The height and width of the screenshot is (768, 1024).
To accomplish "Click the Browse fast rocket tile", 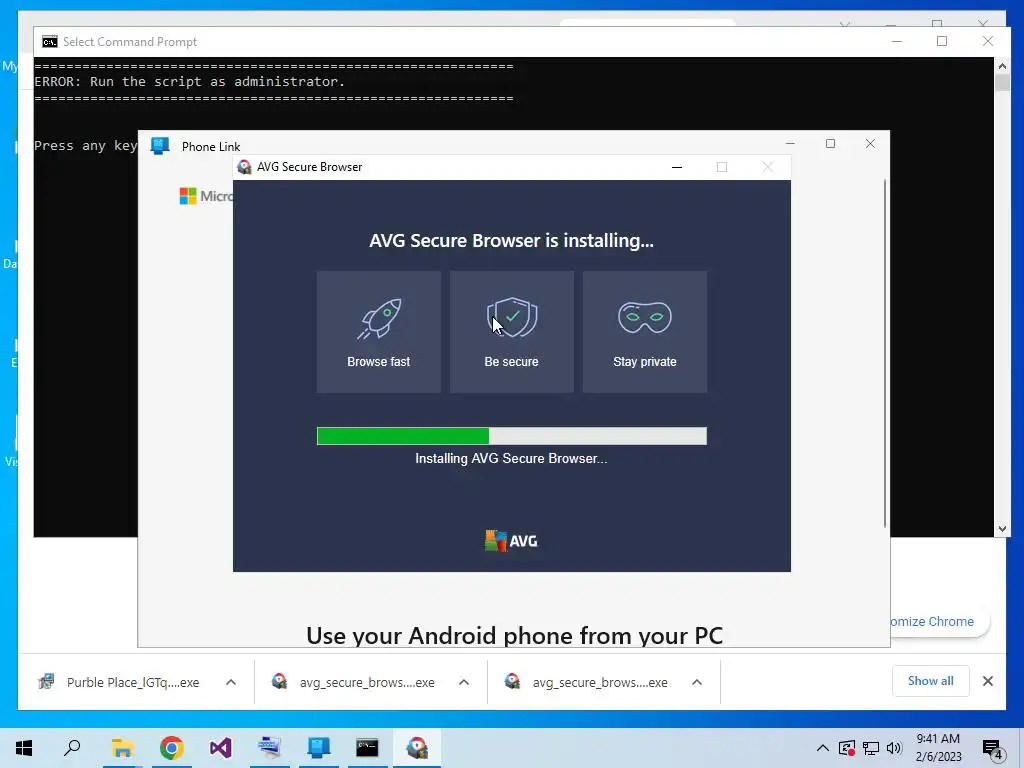I will click(x=379, y=332).
